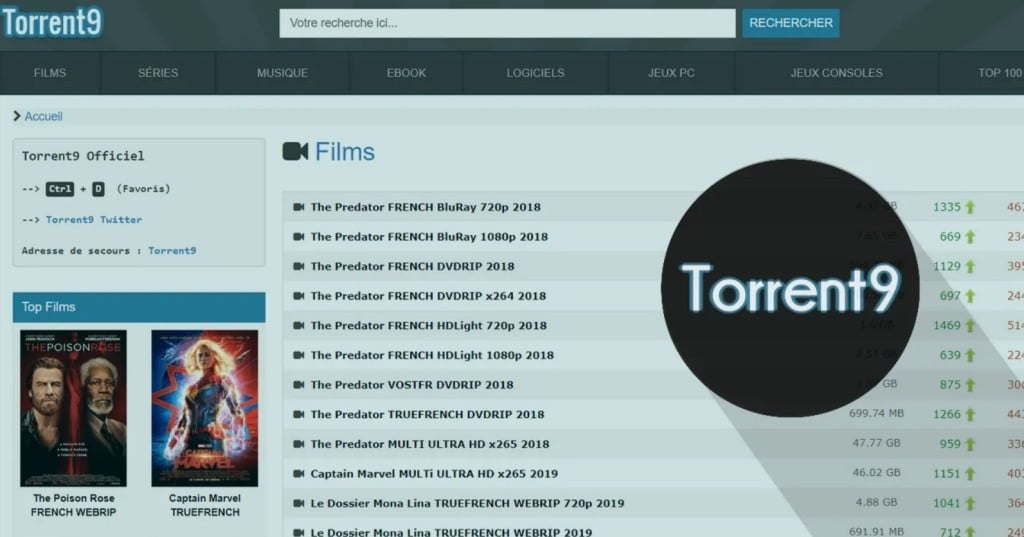Click camera icon beside Captain Marvel MULTi row

tap(298, 474)
